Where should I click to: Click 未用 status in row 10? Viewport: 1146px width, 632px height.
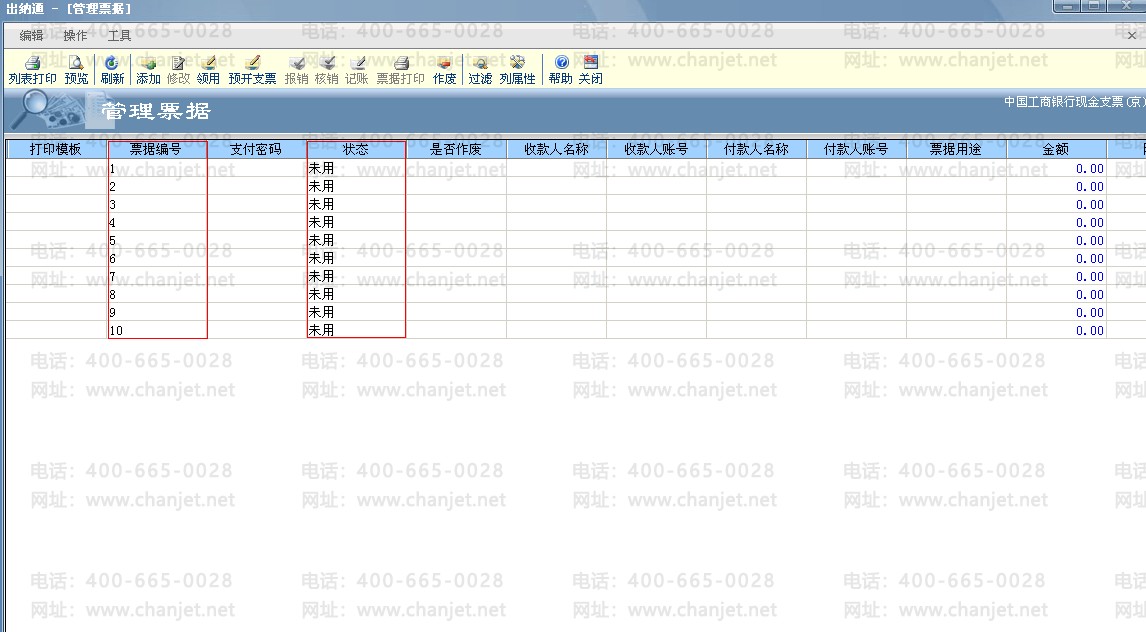tap(321, 330)
